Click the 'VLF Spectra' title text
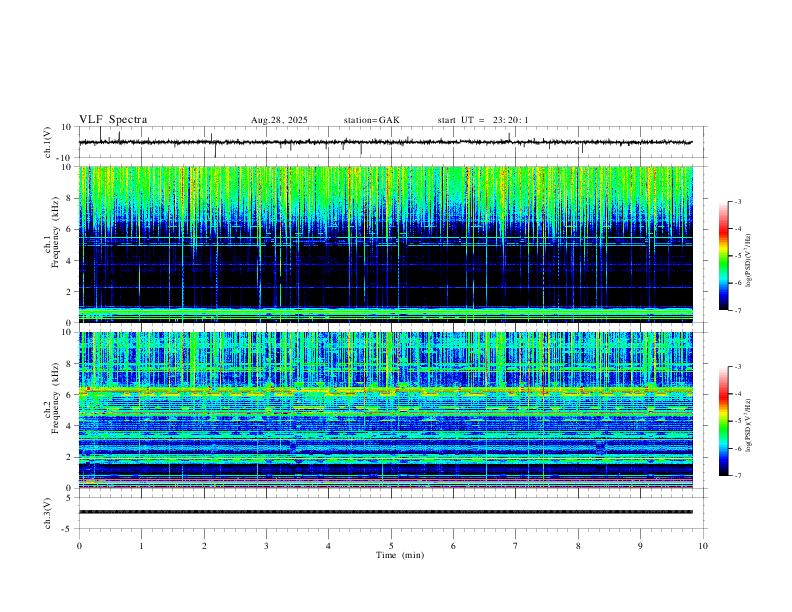Screen dimensions: 792x612 pos(113,120)
